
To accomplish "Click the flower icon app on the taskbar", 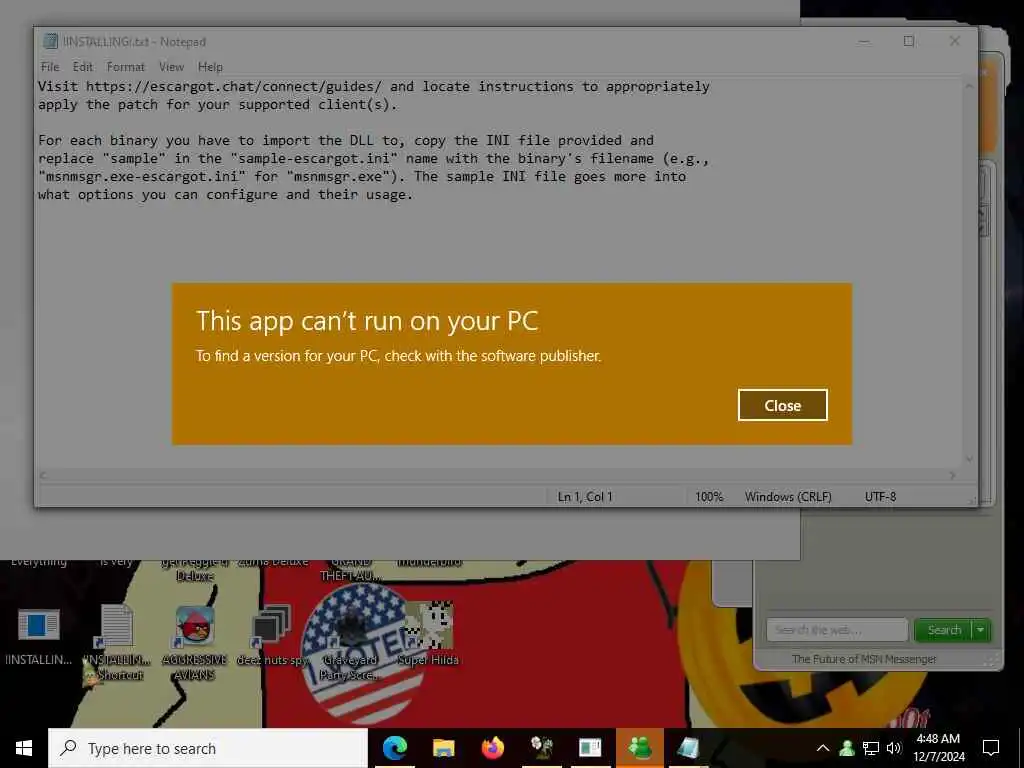I will click(x=541, y=748).
